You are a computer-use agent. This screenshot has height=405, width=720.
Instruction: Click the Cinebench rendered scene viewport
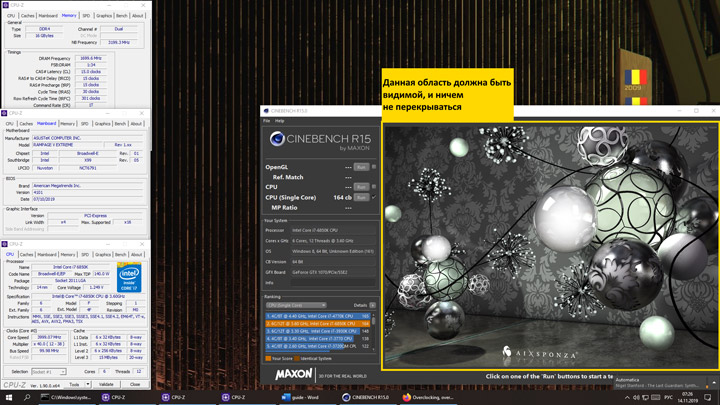[551, 246]
